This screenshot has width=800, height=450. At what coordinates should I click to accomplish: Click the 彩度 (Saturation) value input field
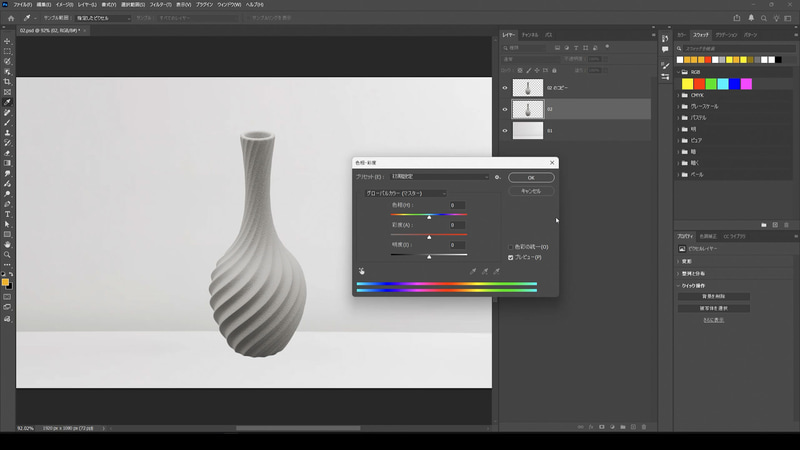[x=456, y=225]
